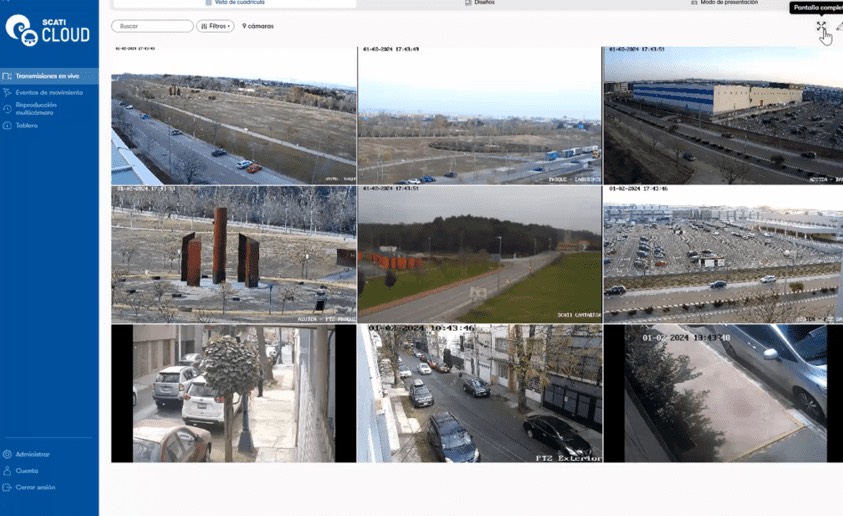Click Cerrar sesión to log out

35,487
